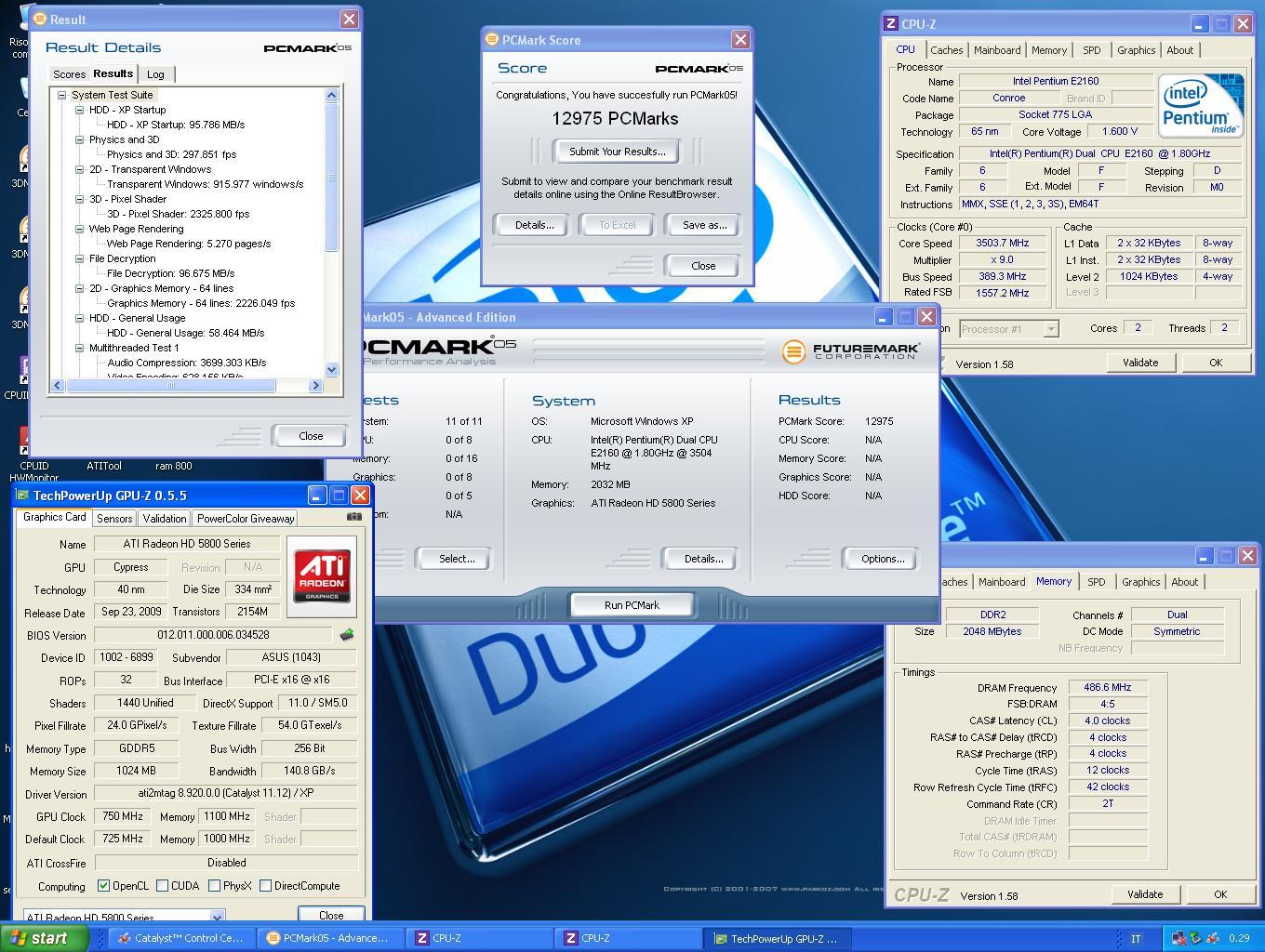Click Validate in the top CPU-Z window
Screen dimensions: 1265x952
(1139, 363)
